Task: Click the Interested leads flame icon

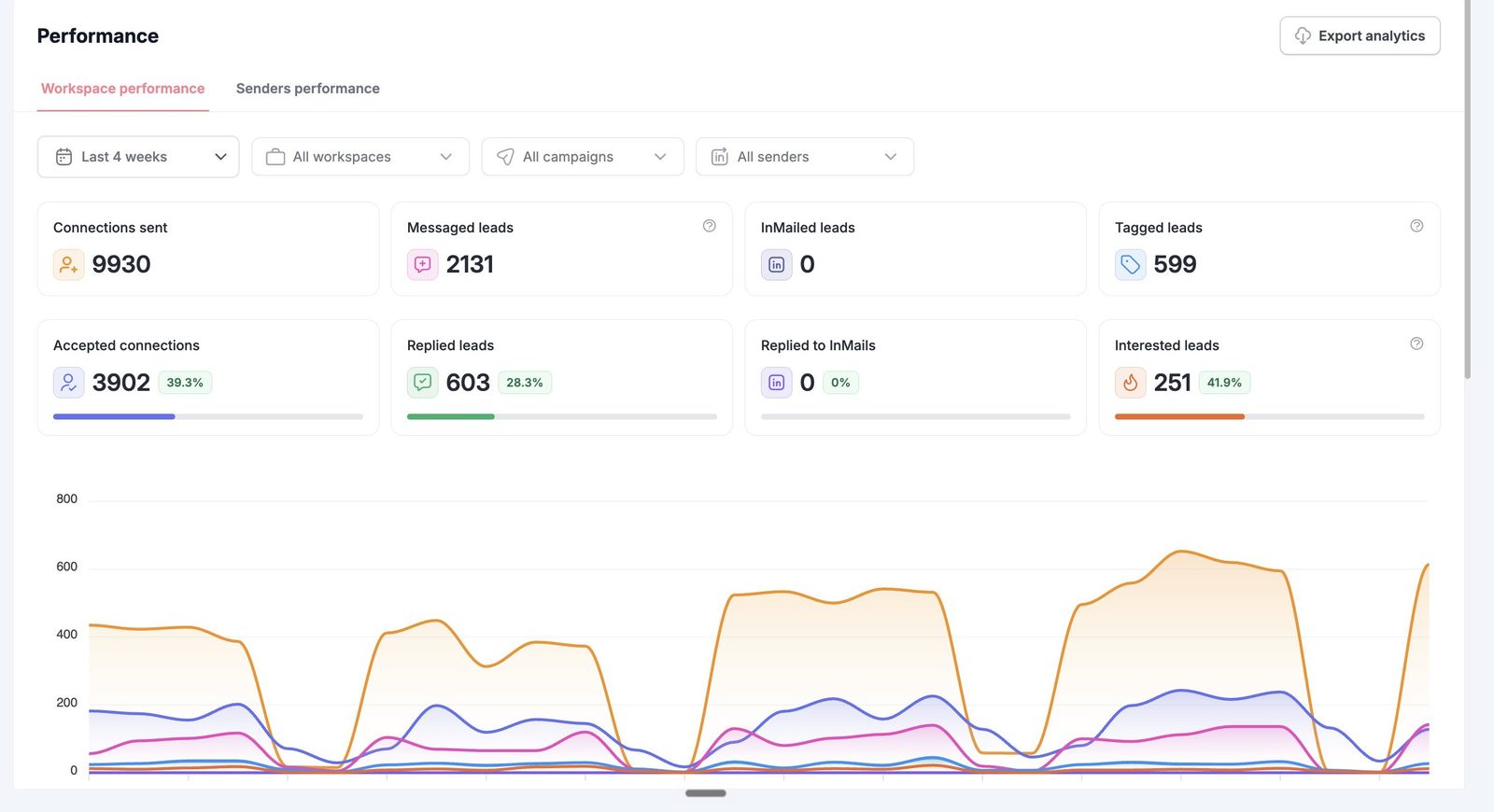Action: [1130, 383]
